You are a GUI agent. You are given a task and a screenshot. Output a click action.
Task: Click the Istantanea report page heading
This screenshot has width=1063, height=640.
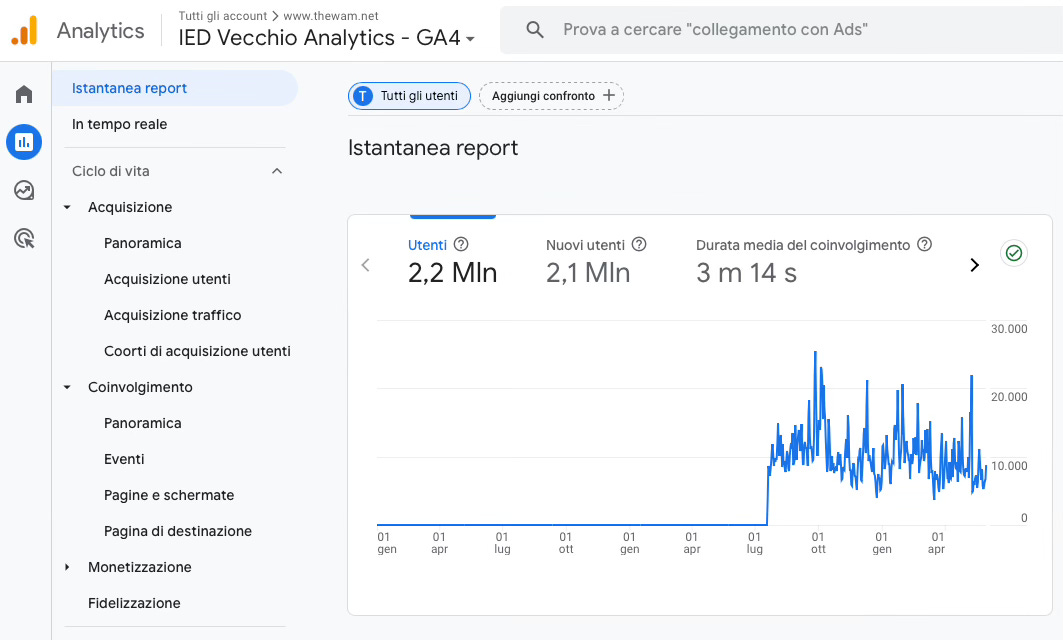click(433, 148)
